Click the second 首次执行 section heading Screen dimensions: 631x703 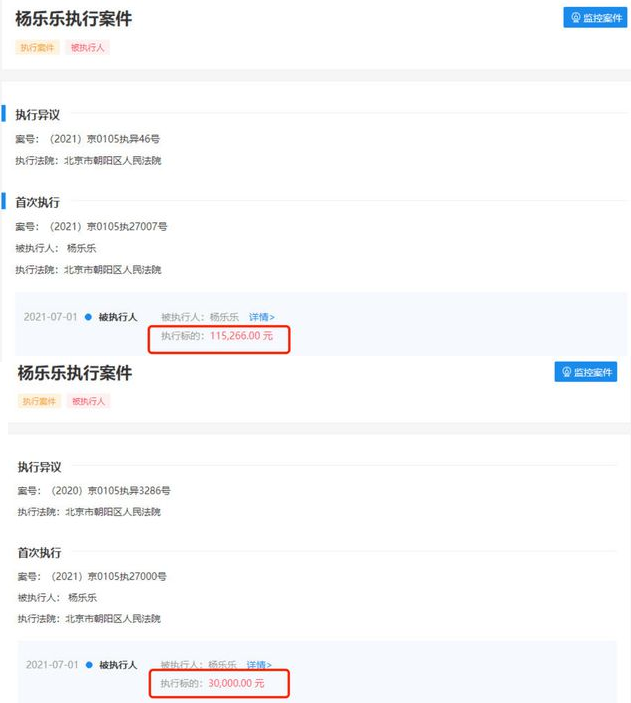click(39, 553)
